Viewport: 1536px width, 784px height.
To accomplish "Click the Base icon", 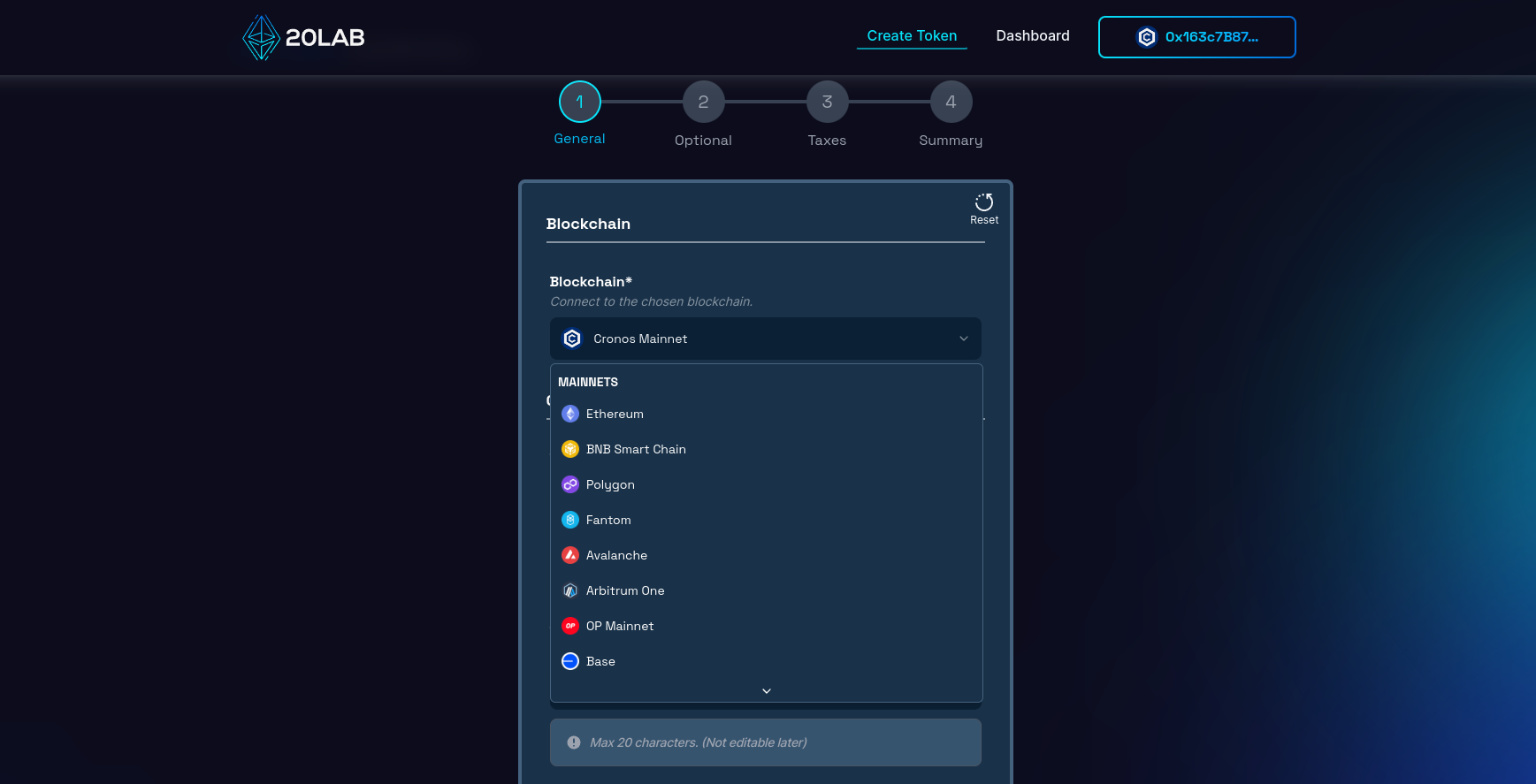I will (x=570, y=661).
